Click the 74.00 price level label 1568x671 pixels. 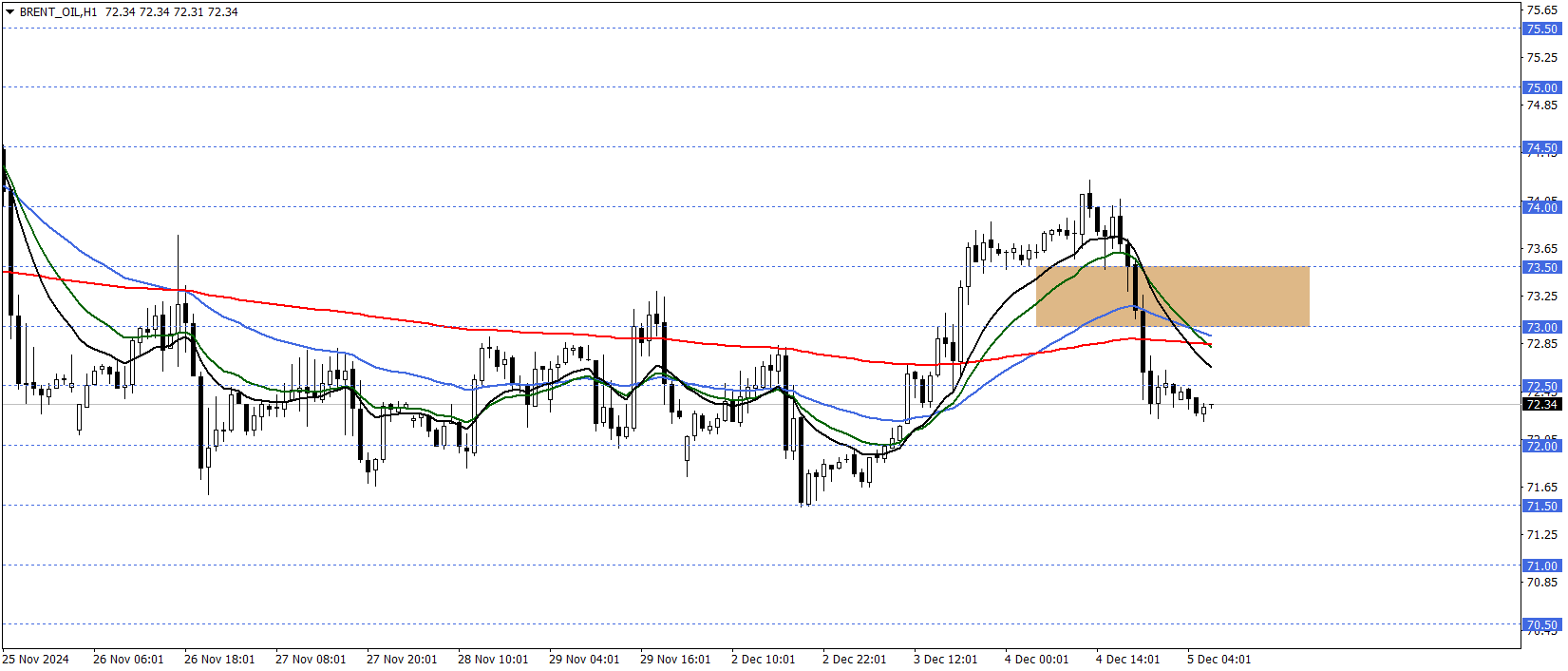[1541, 207]
